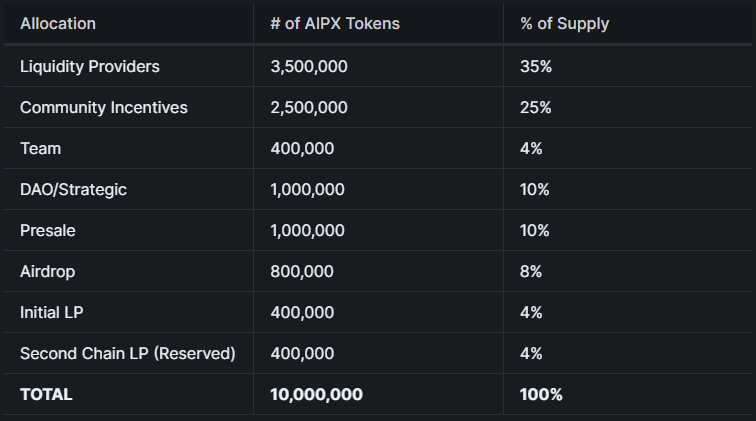Select the bold TOTAL label
This screenshot has width=756, height=421.
click(46, 394)
